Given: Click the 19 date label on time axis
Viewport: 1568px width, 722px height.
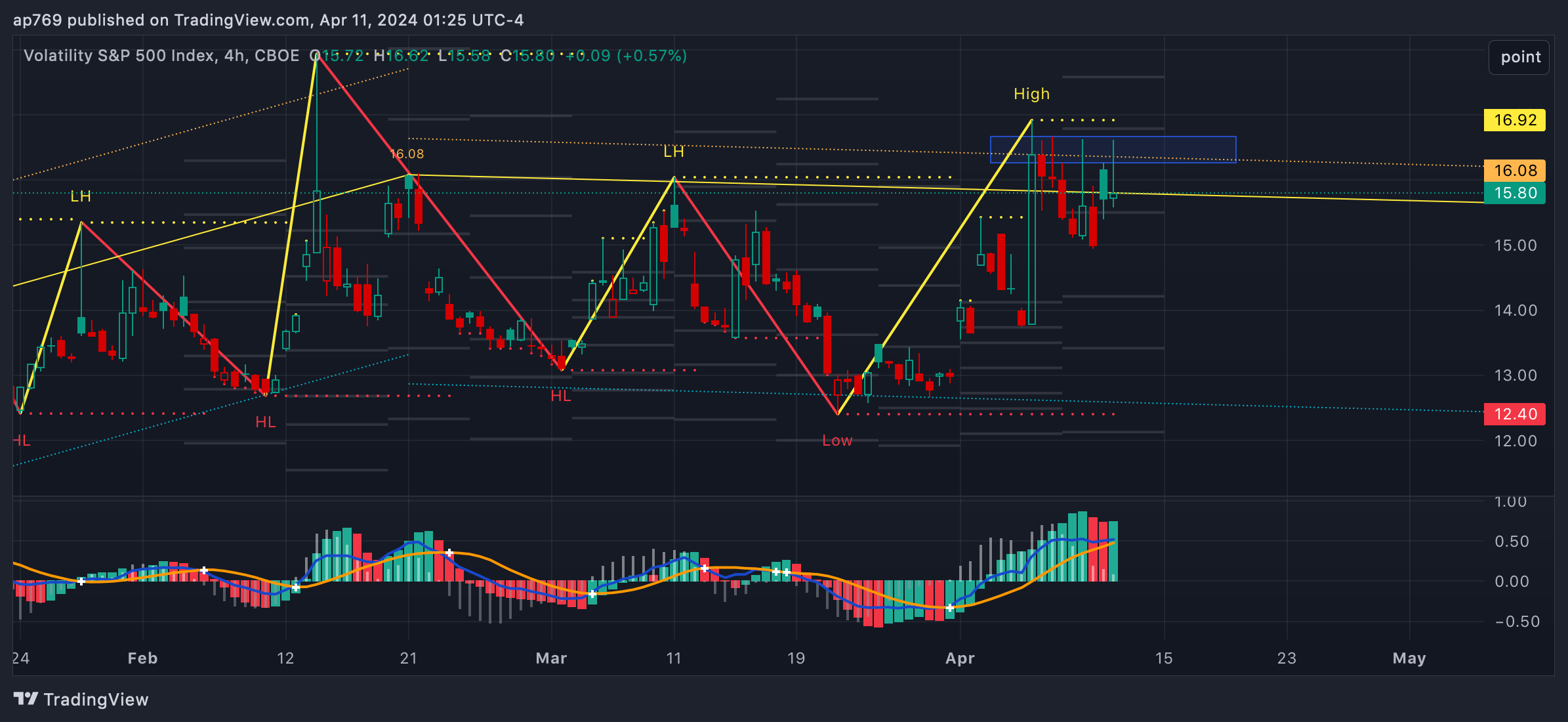Looking at the screenshot, I should (x=796, y=658).
